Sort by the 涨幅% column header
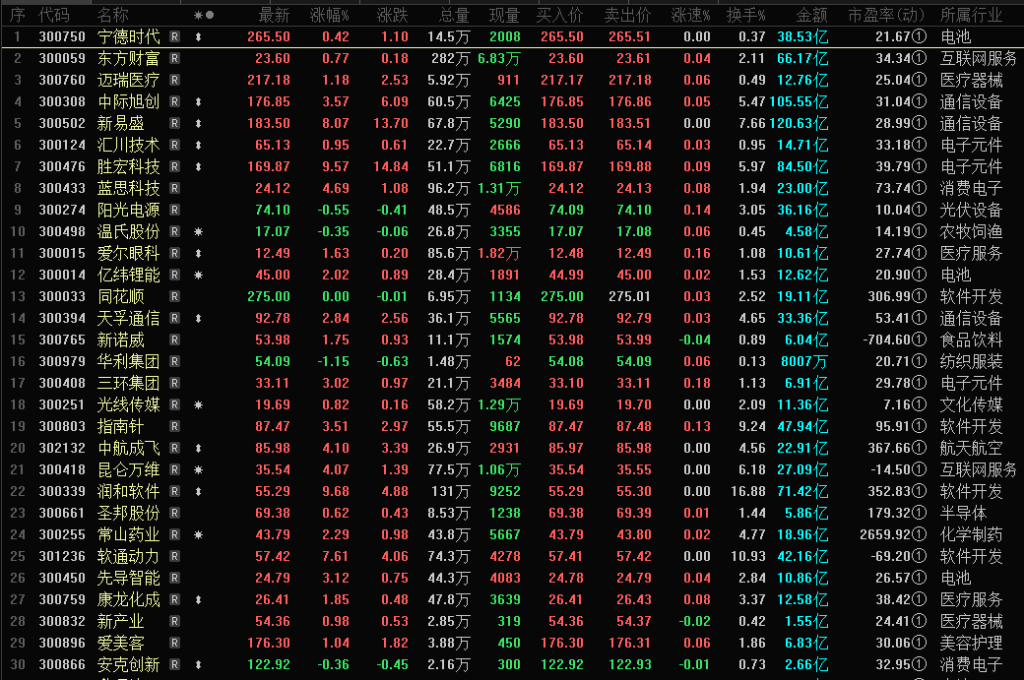The height and width of the screenshot is (680, 1024). click(330, 15)
